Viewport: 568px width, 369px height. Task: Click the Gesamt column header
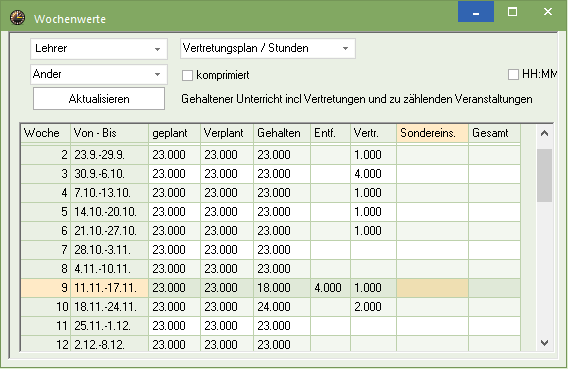[x=494, y=133]
